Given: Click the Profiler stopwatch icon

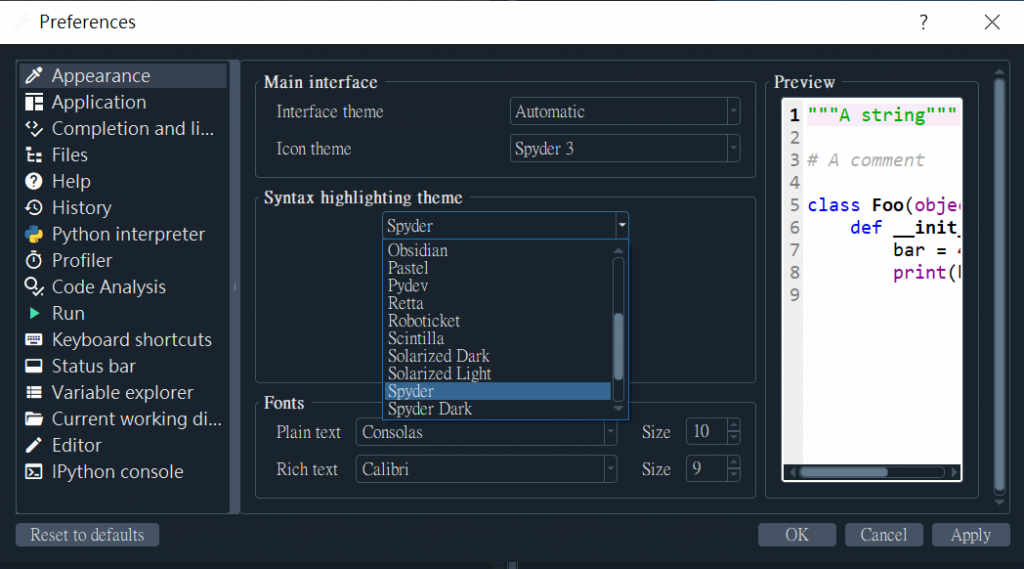Looking at the screenshot, I should (34, 260).
